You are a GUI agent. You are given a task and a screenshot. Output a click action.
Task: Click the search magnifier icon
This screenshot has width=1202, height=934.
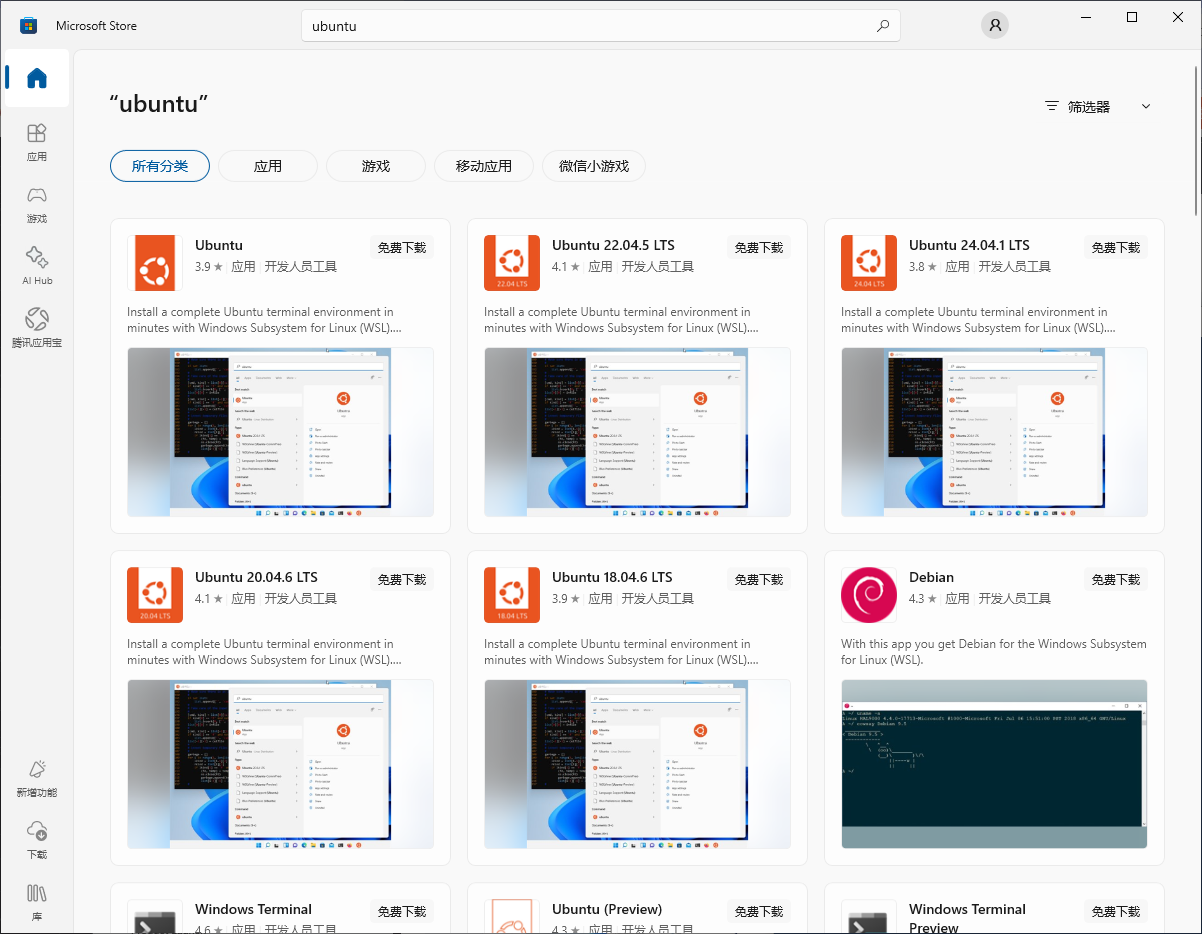click(883, 26)
